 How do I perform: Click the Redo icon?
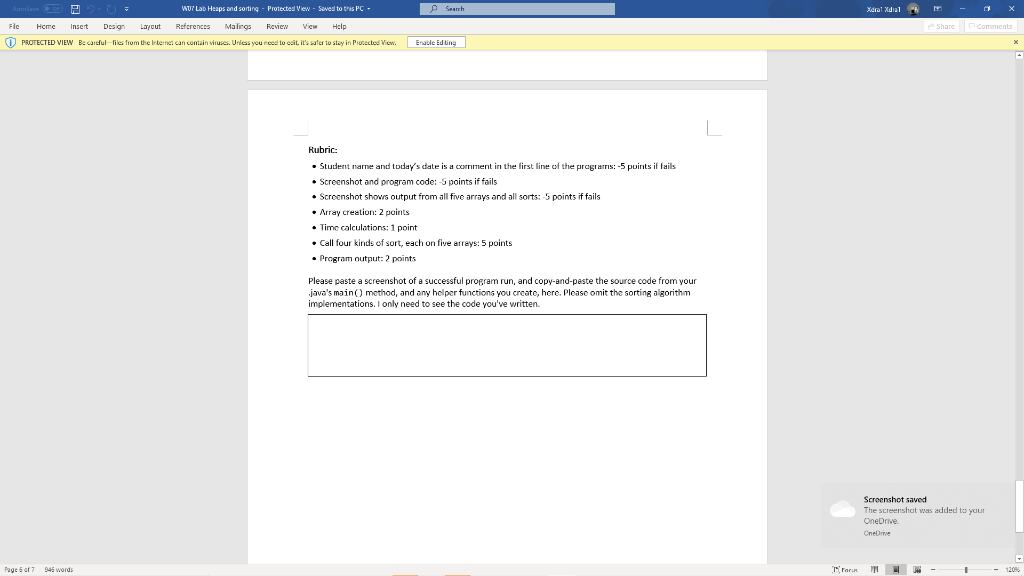pos(110,8)
